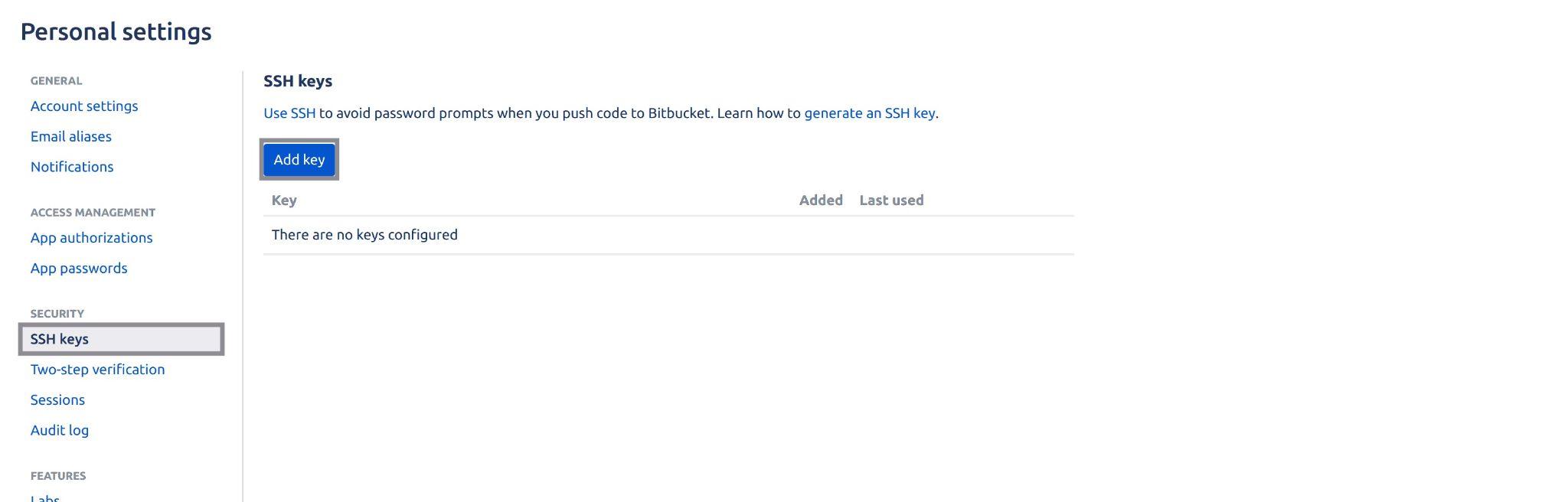Viewport: 1568px width, 502px height.
Task: Click the GENERAL section label
Action: (56, 80)
